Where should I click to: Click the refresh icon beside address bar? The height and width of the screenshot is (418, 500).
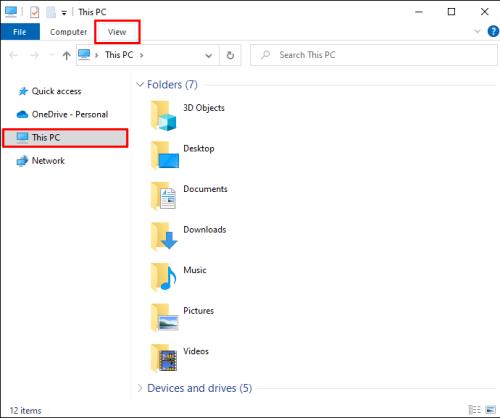(230, 55)
